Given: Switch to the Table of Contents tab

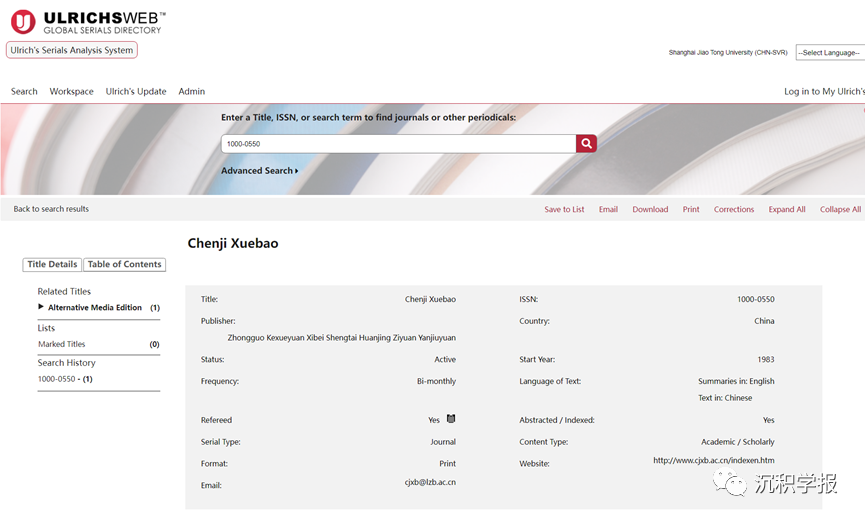Looking at the screenshot, I should [x=124, y=264].
